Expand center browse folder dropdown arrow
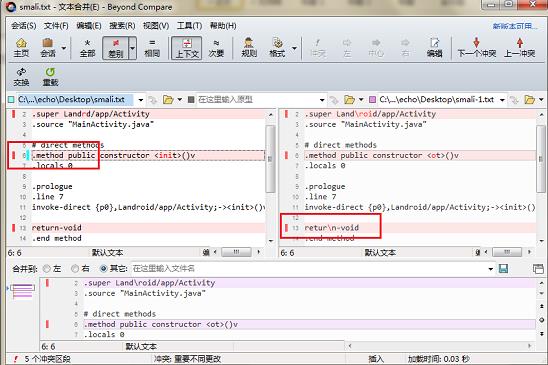This screenshot has width=548, height=365. pyautogui.click(x=361, y=100)
